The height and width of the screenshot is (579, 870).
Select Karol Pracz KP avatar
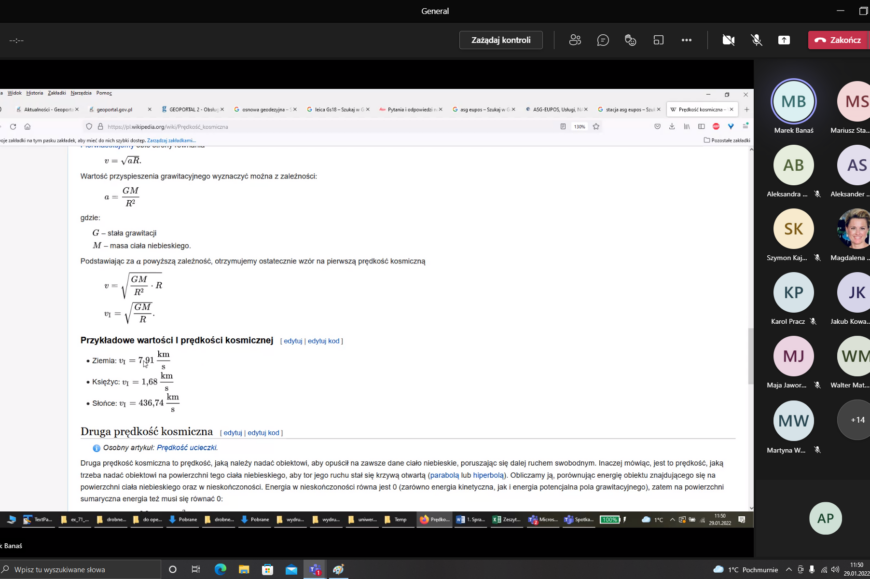click(793, 293)
